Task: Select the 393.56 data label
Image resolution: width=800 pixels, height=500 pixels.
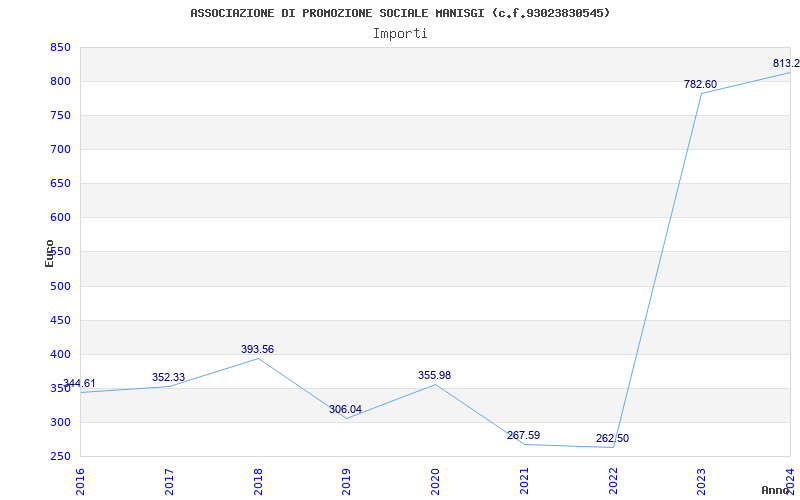Action: pos(257,349)
